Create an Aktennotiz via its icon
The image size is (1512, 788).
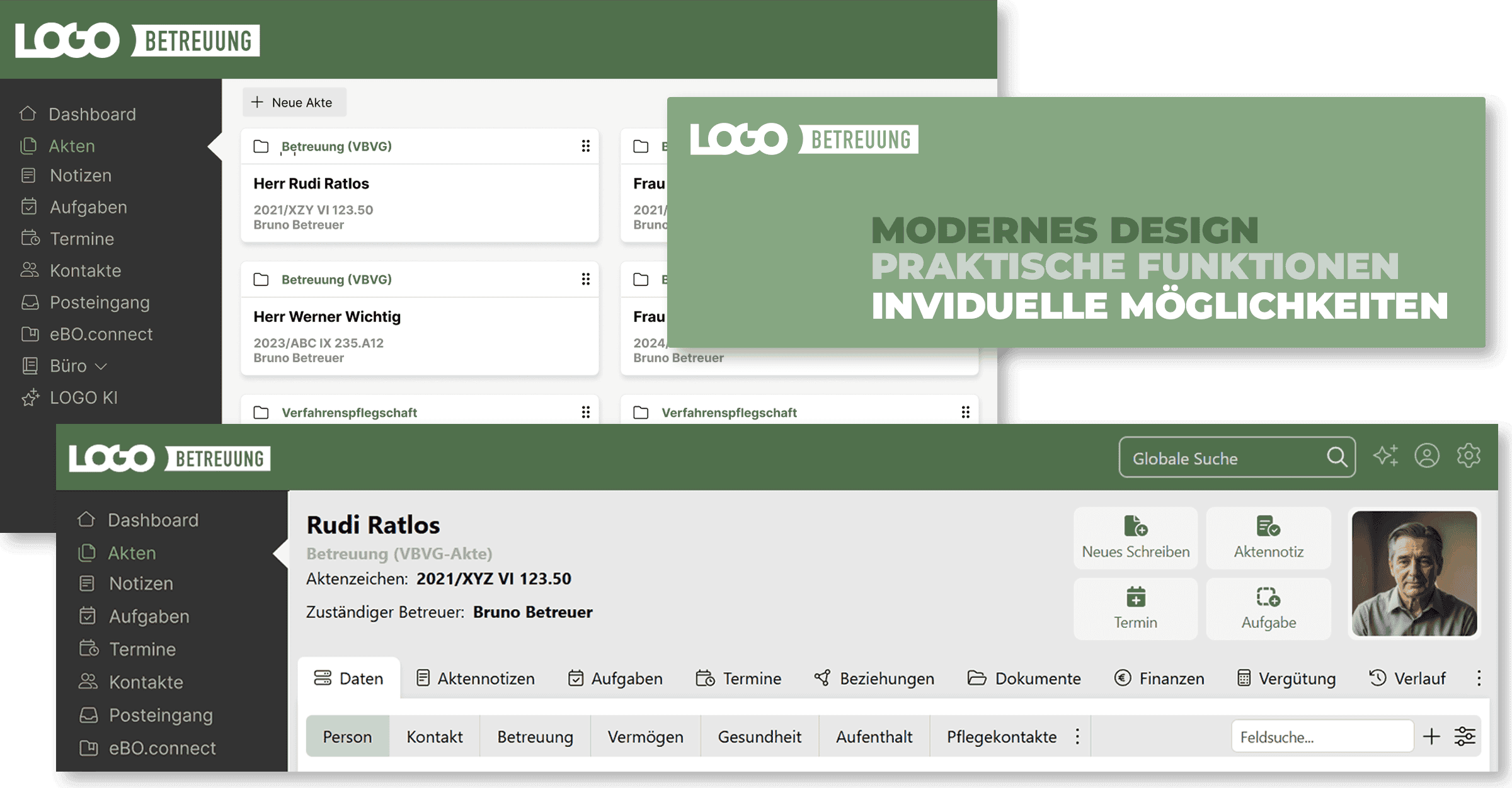tap(1268, 526)
